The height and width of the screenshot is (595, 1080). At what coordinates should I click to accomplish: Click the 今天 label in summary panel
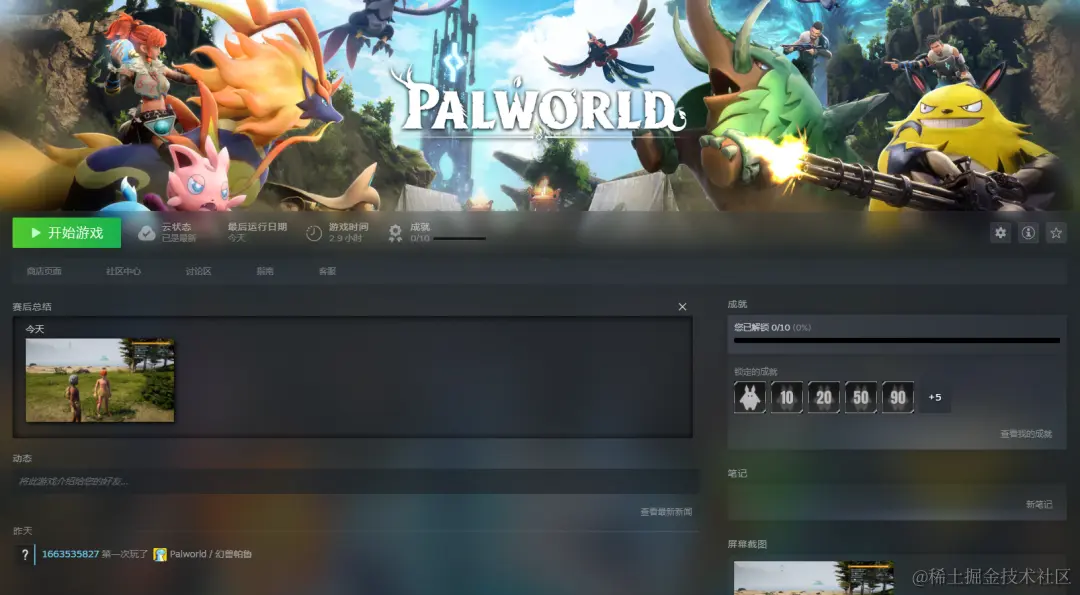click(x=34, y=329)
